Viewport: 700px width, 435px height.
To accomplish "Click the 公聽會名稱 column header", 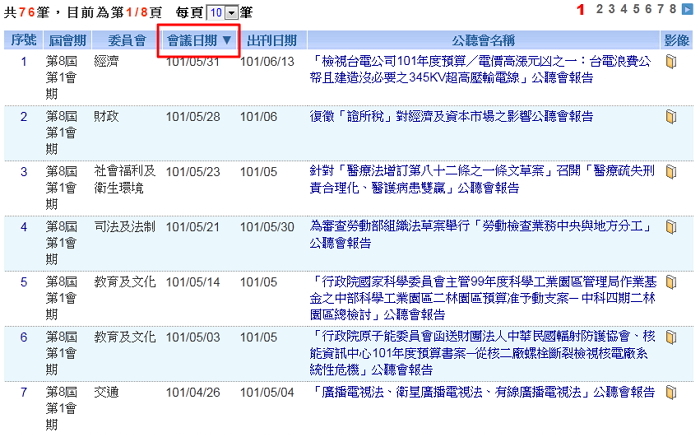I will [483, 41].
